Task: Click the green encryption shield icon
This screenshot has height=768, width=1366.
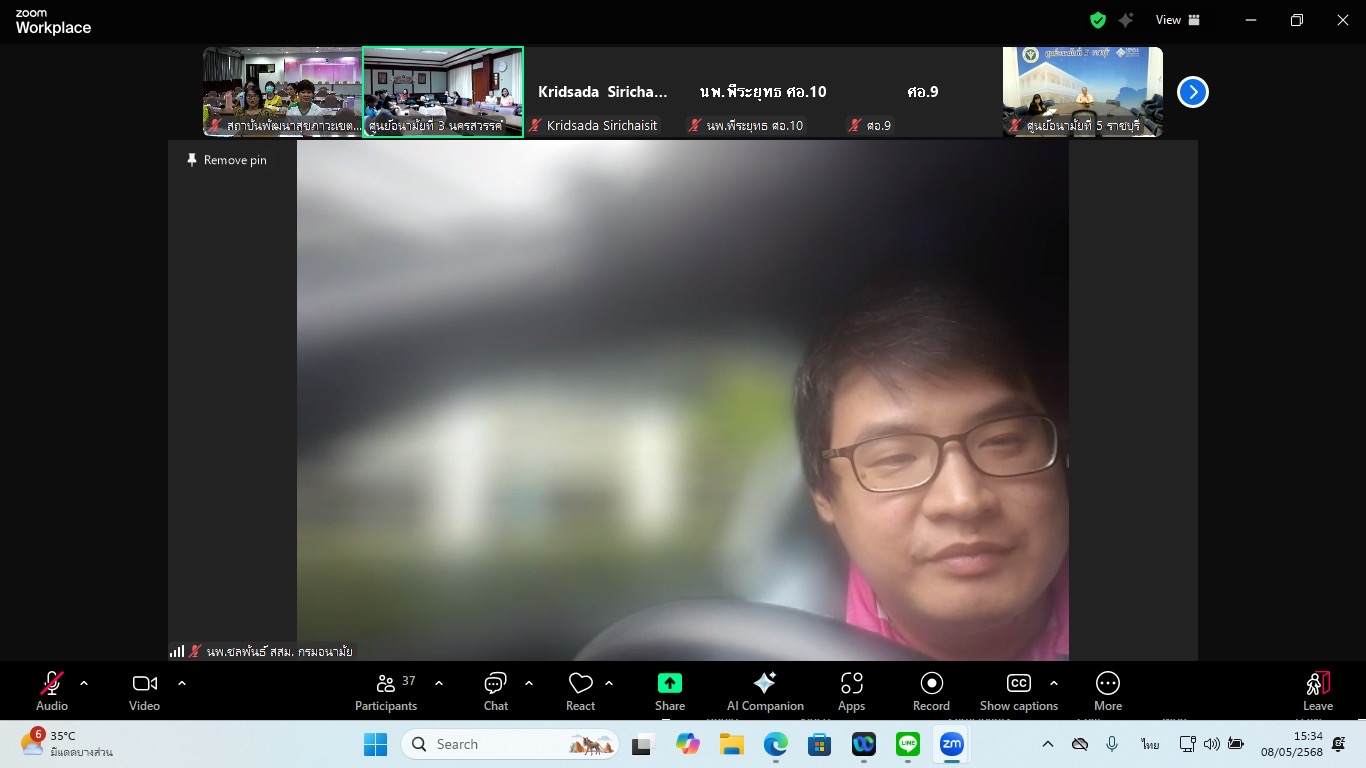Action: 1098,20
